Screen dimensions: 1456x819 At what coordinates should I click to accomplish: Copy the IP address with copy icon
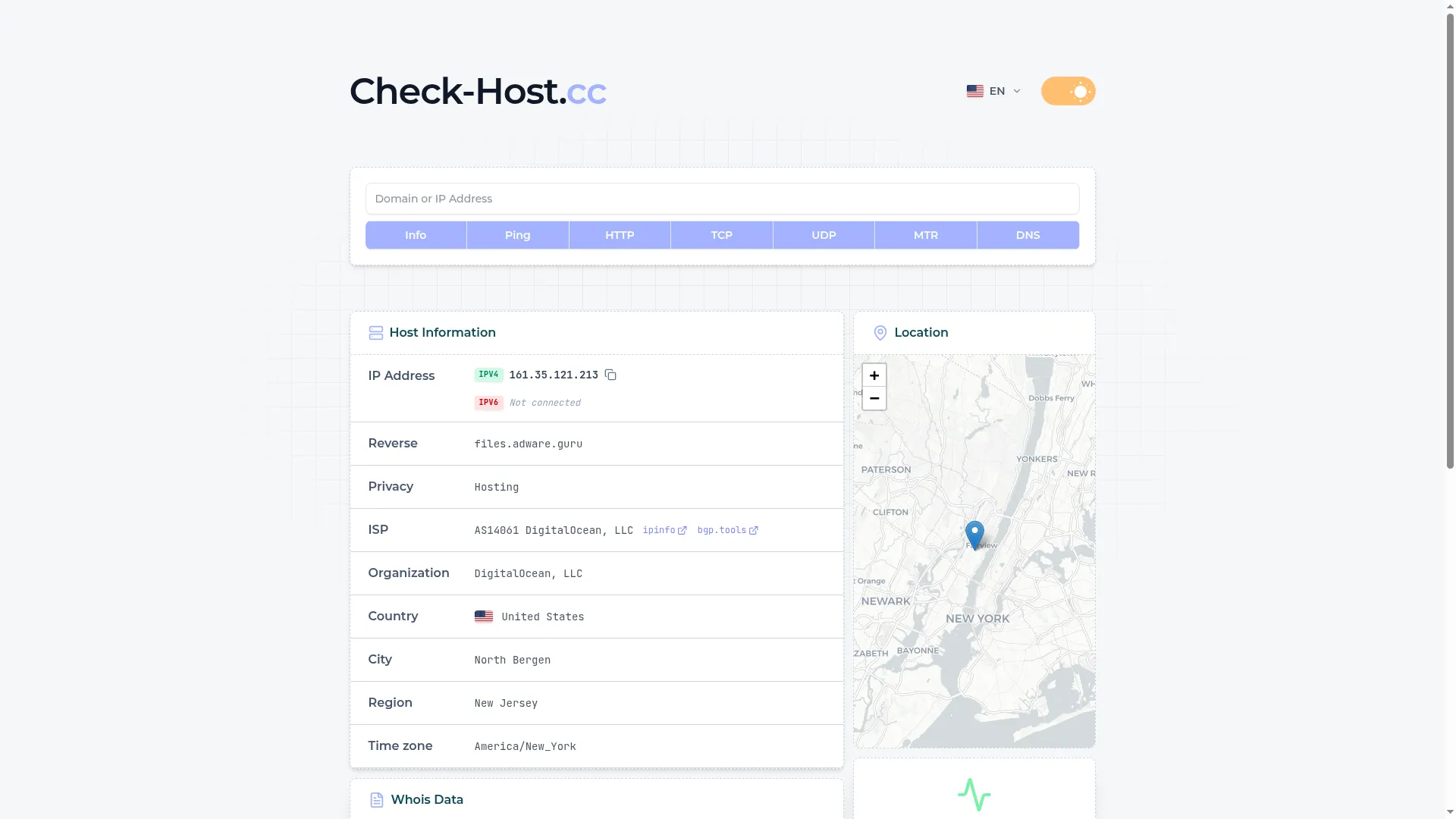pos(610,375)
